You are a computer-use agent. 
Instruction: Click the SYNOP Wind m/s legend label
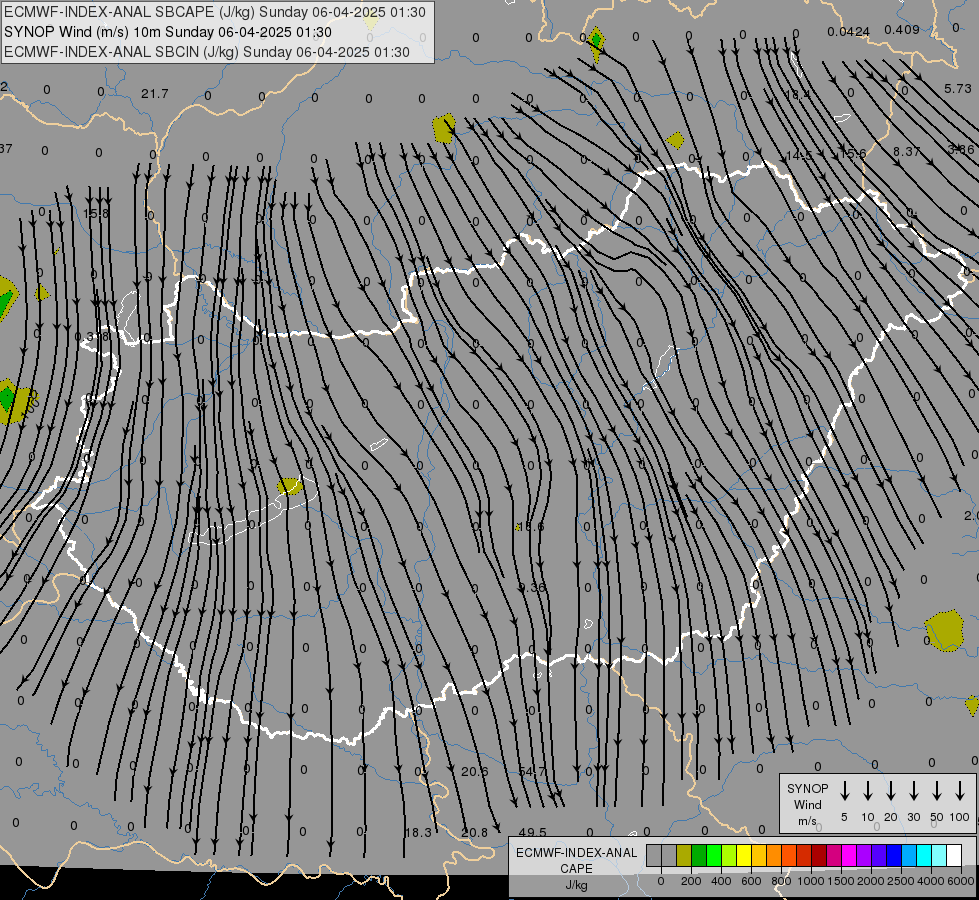point(807,804)
